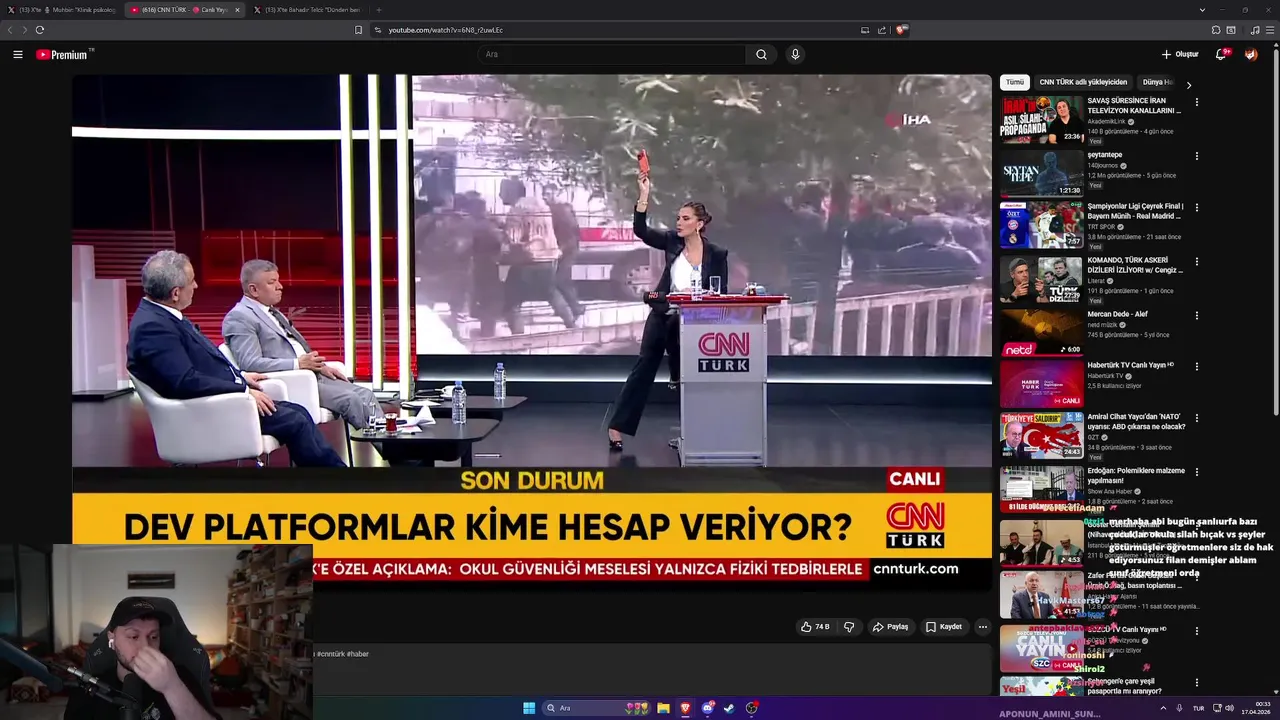Open the account avatar menu

point(1251,54)
